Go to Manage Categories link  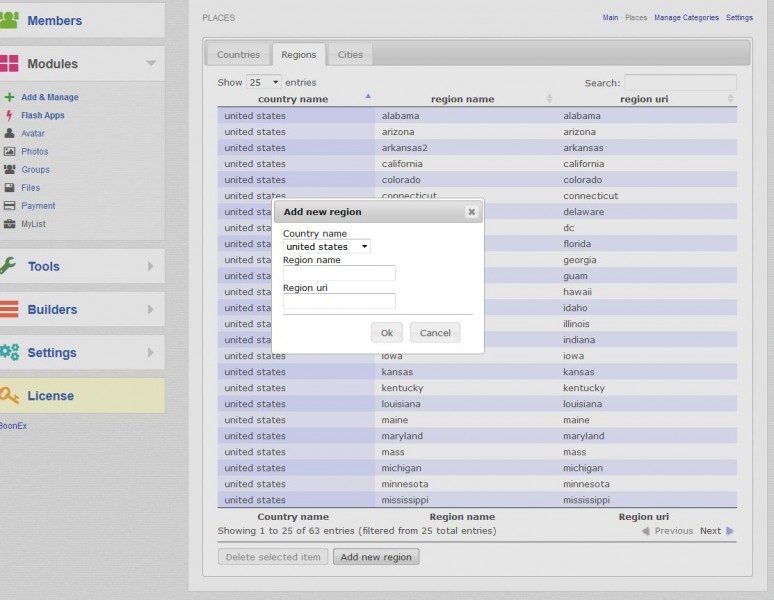point(686,18)
